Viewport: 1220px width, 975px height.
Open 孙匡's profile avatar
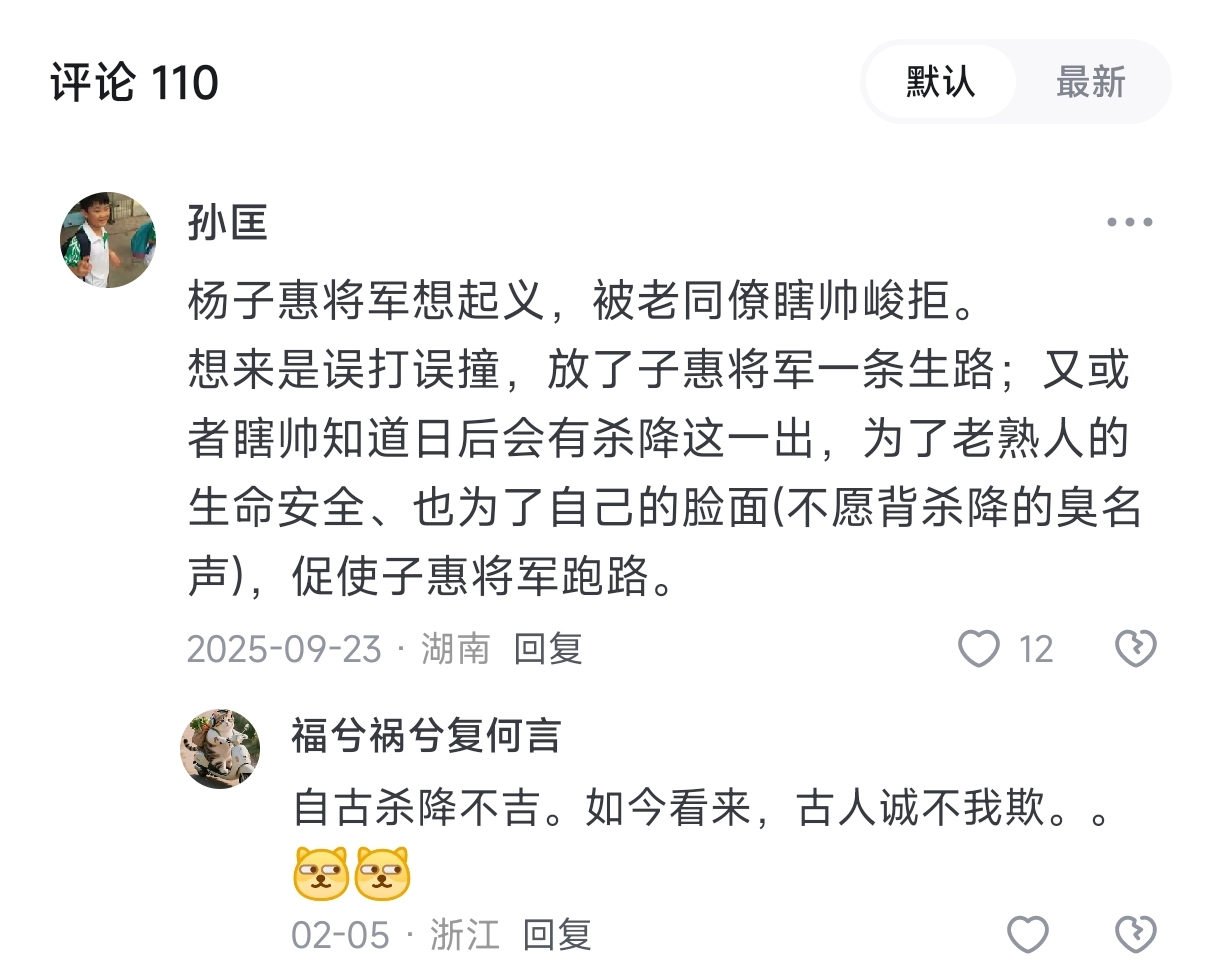(108, 240)
